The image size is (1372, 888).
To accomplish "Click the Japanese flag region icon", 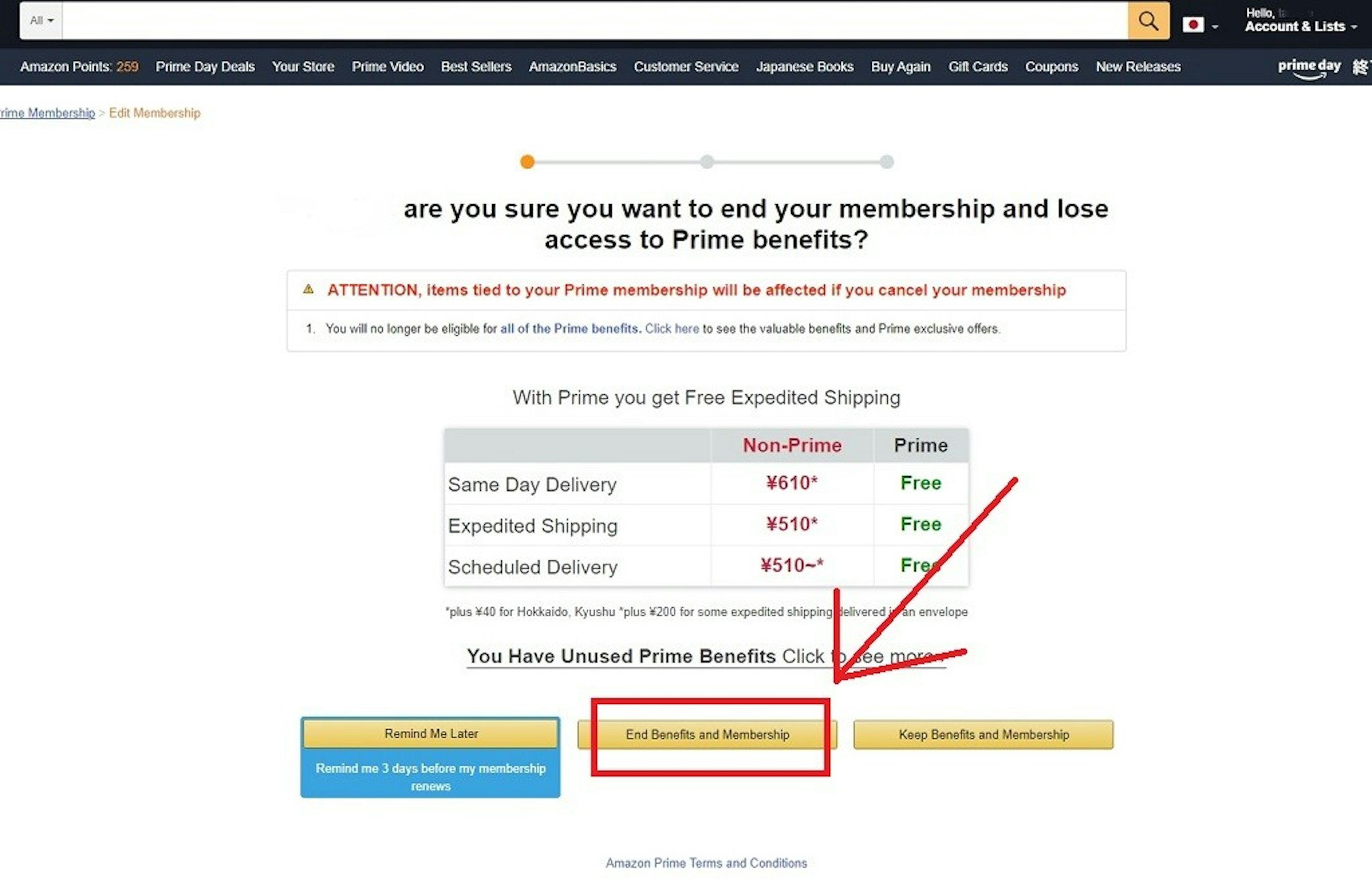I will [1192, 20].
